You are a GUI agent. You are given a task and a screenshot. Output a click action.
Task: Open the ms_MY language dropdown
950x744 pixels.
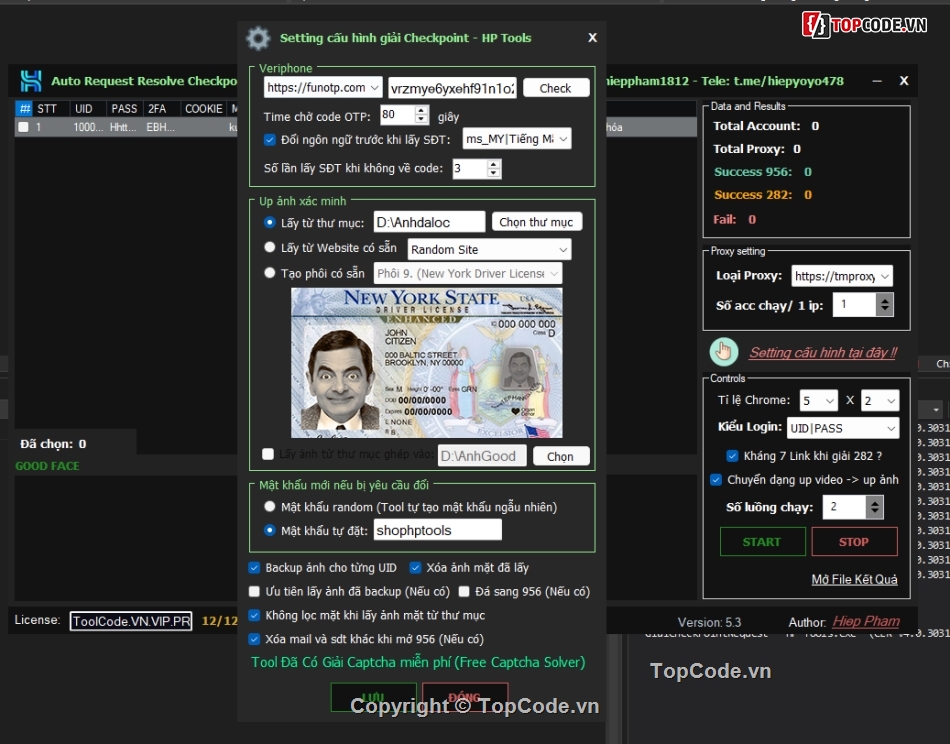pyautogui.click(x=517, y=139)
